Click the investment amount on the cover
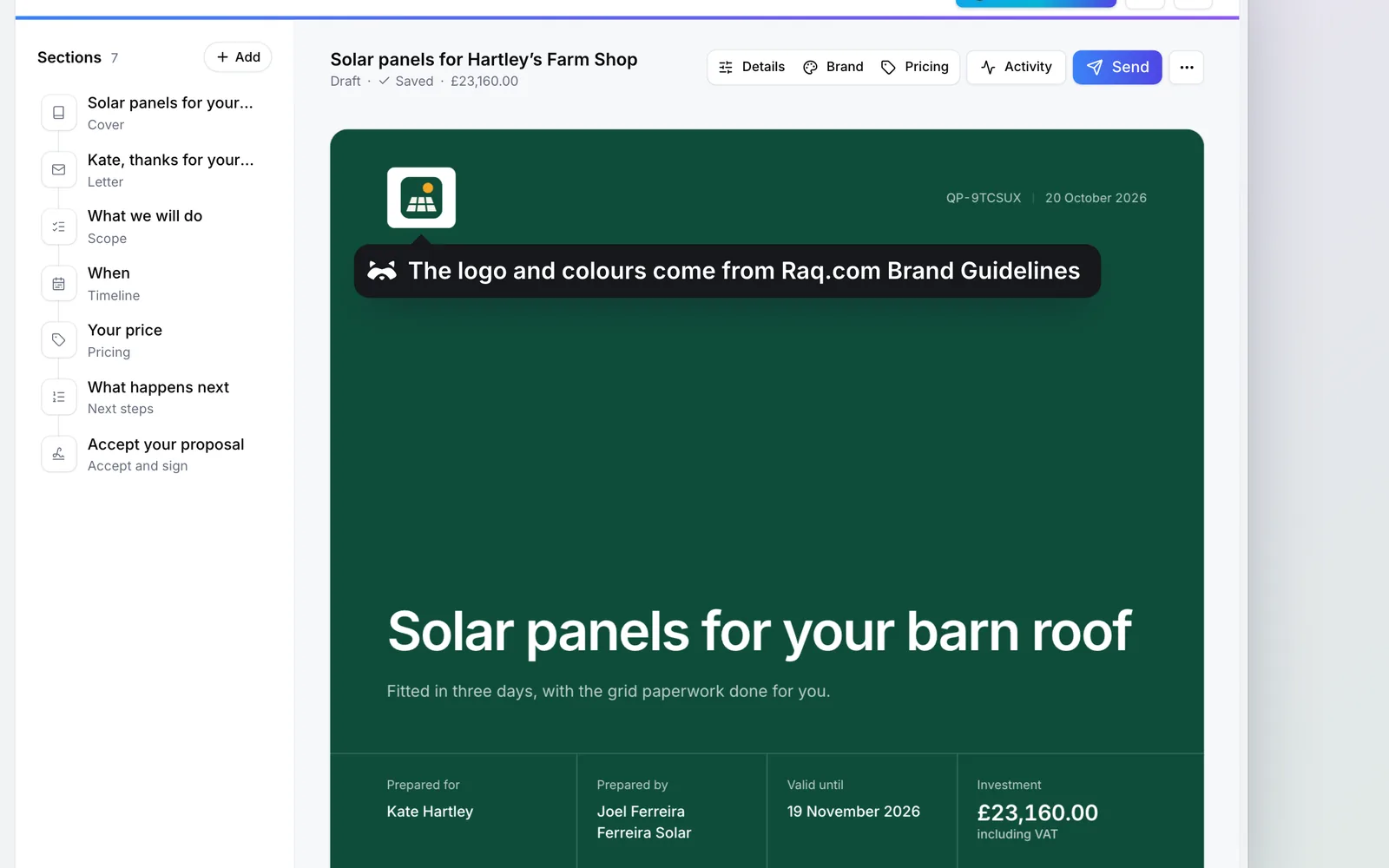 [1037, 812]
